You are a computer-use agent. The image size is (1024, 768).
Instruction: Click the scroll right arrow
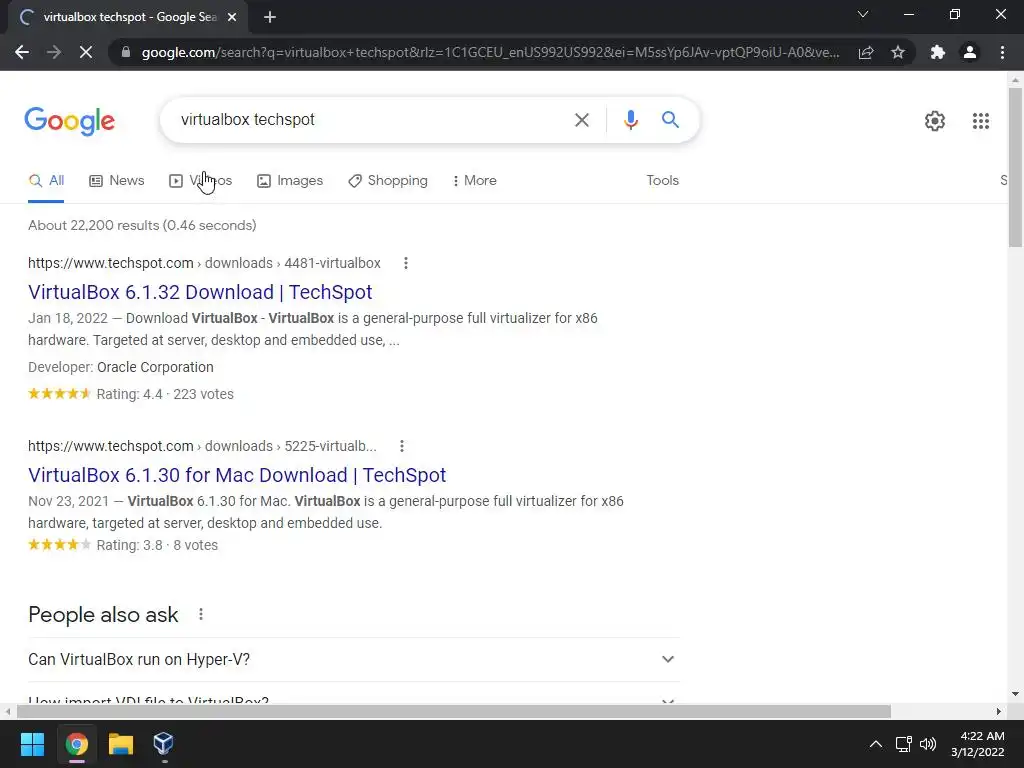pos(999,711)
